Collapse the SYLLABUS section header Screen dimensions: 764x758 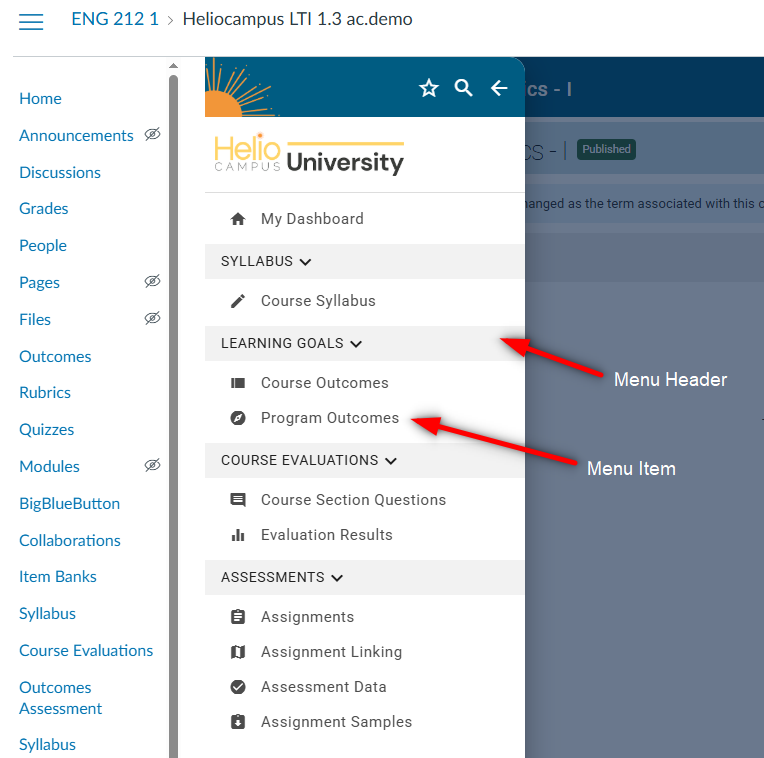coord(305,262)
